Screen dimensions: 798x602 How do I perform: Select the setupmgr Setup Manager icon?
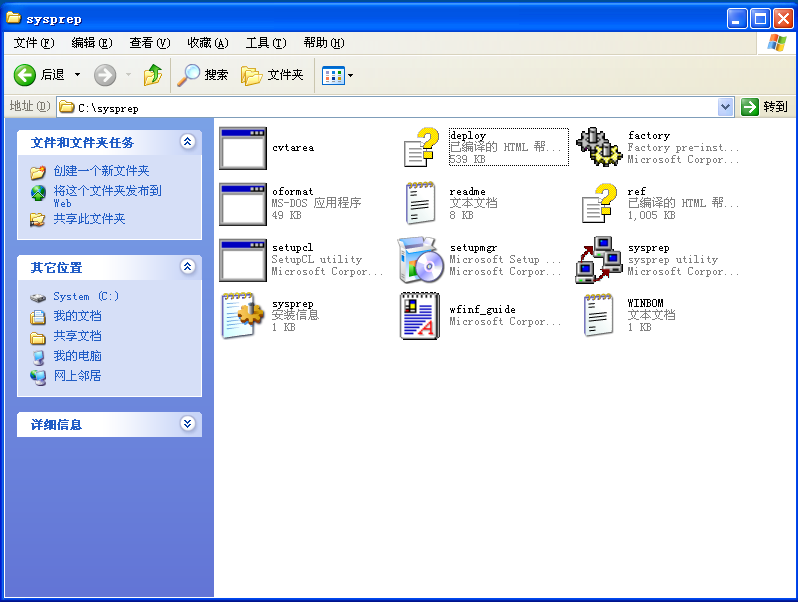421,260
